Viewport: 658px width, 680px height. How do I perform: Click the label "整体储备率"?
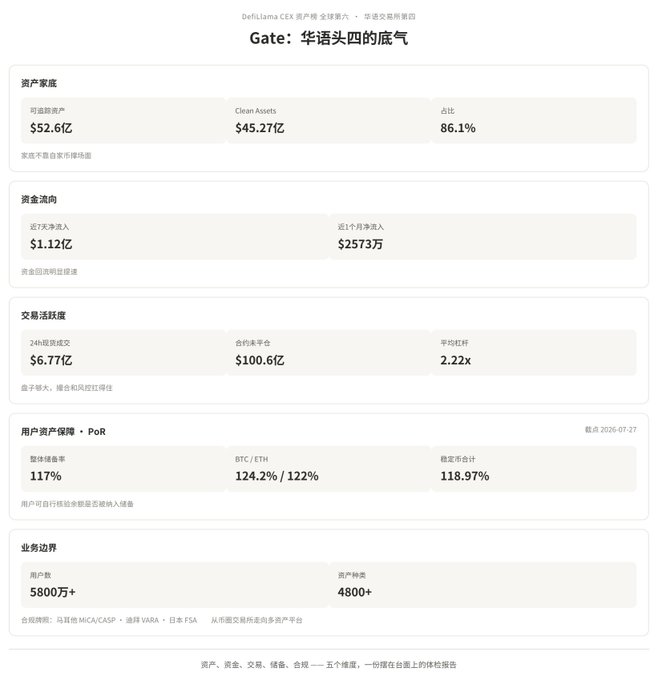[x=47, y=459]
